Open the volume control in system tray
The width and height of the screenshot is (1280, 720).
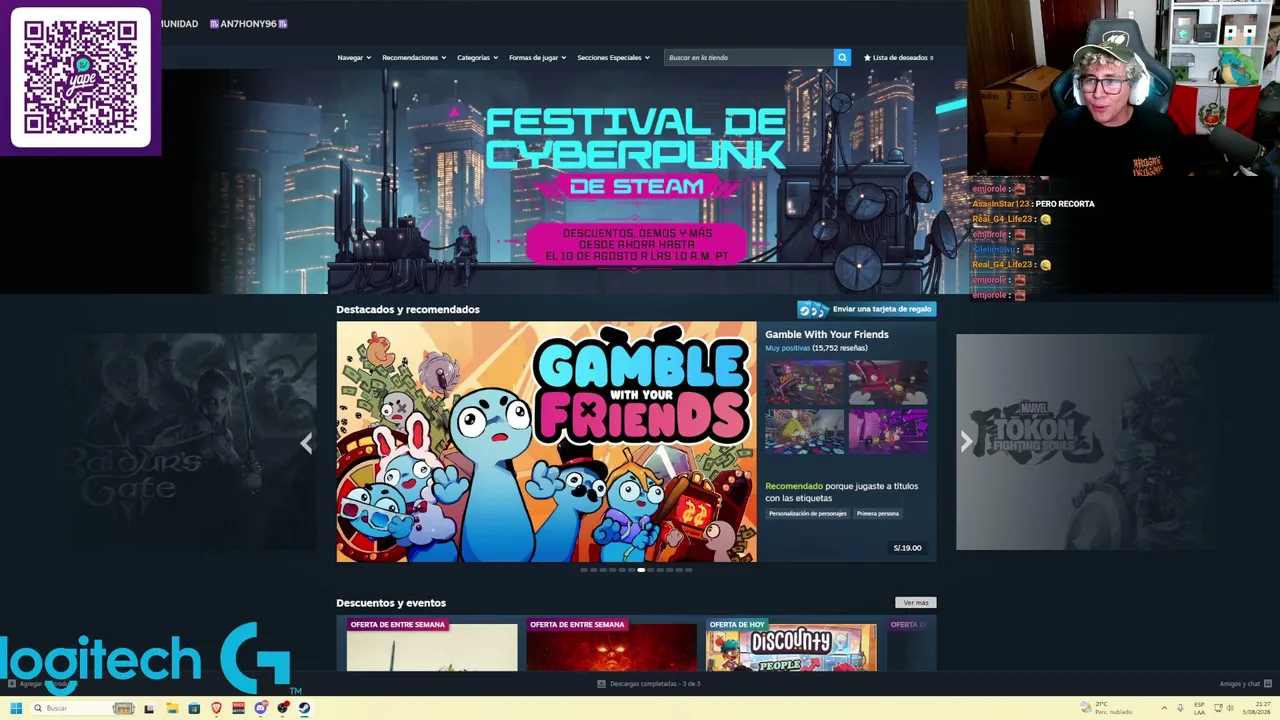1232,708
